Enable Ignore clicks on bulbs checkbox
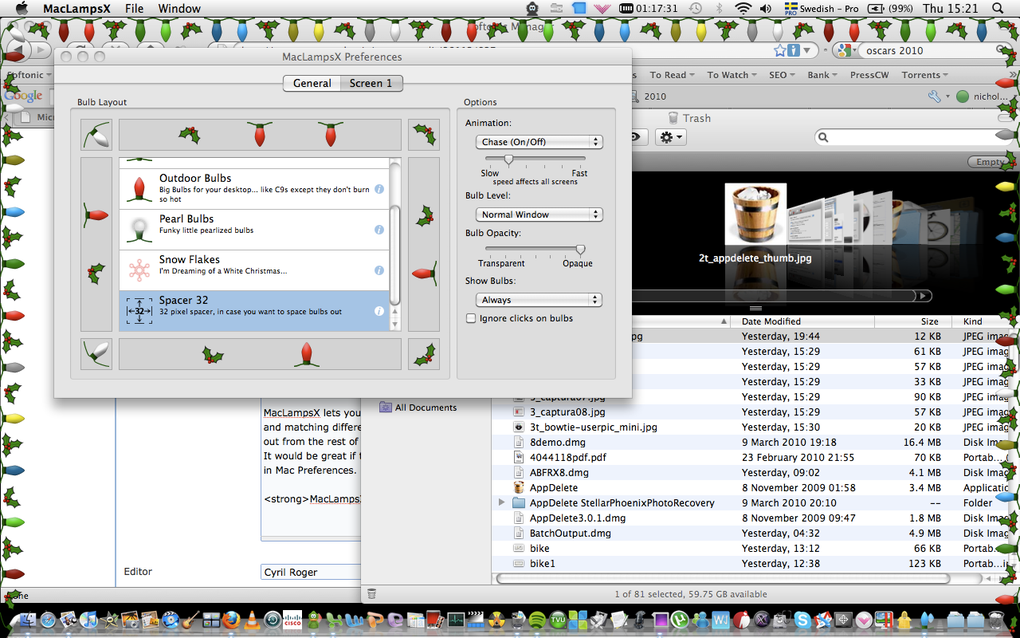 (x=471, y=318)
